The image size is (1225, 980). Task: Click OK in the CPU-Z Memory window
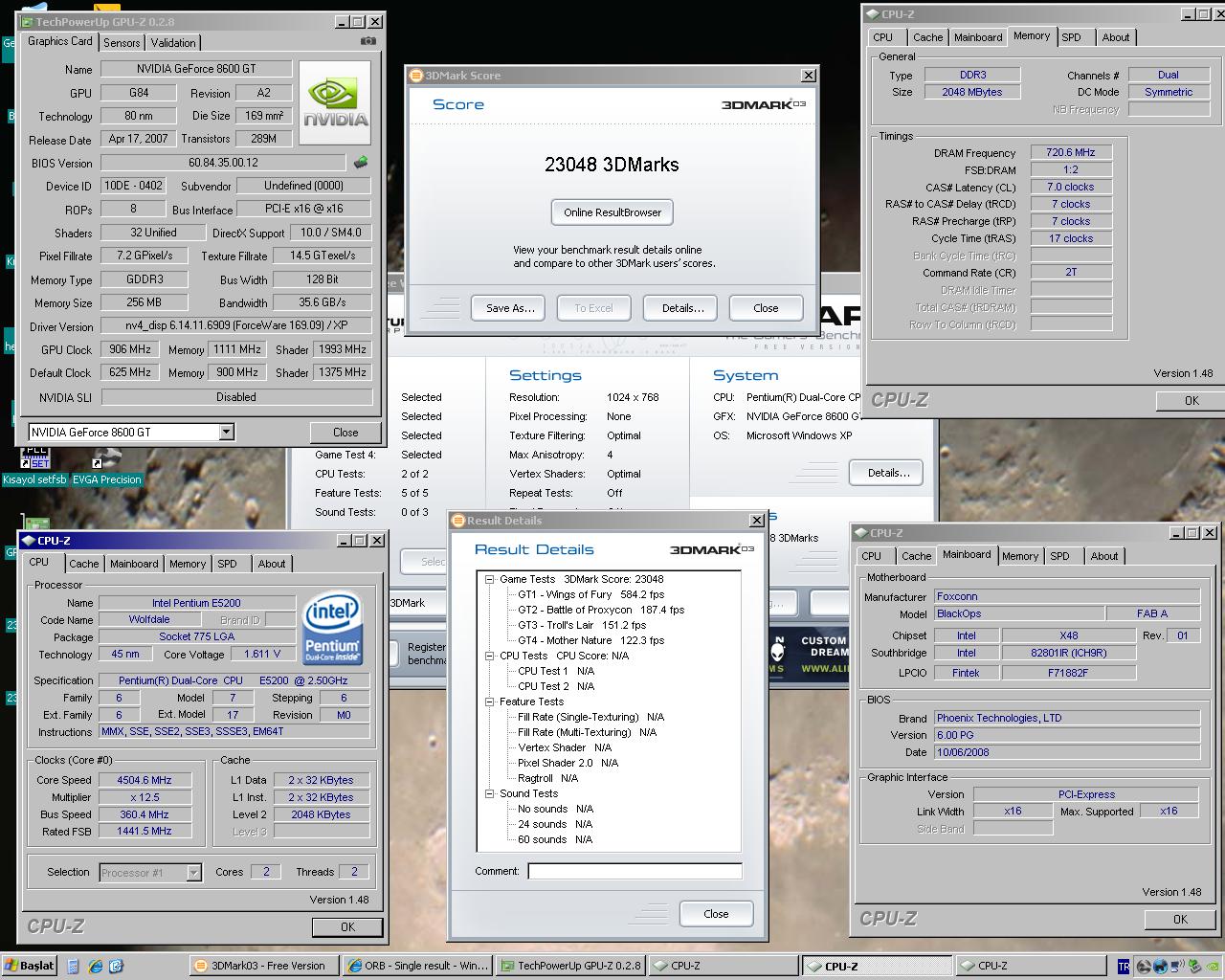(1192, 401)
